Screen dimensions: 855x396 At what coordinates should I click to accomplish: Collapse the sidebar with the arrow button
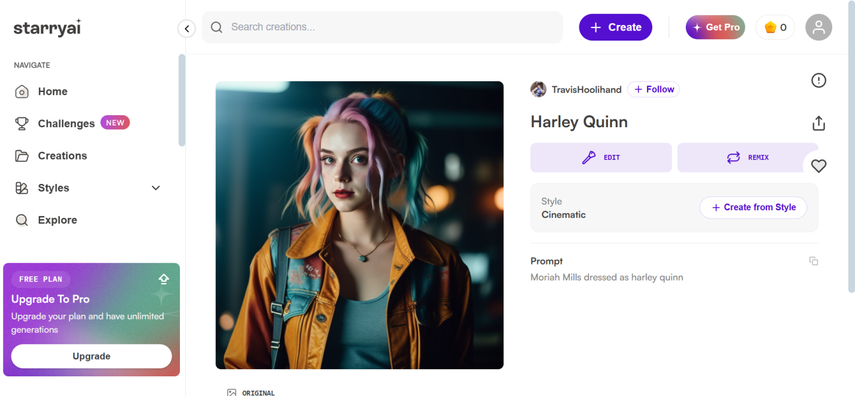point(186,28)
